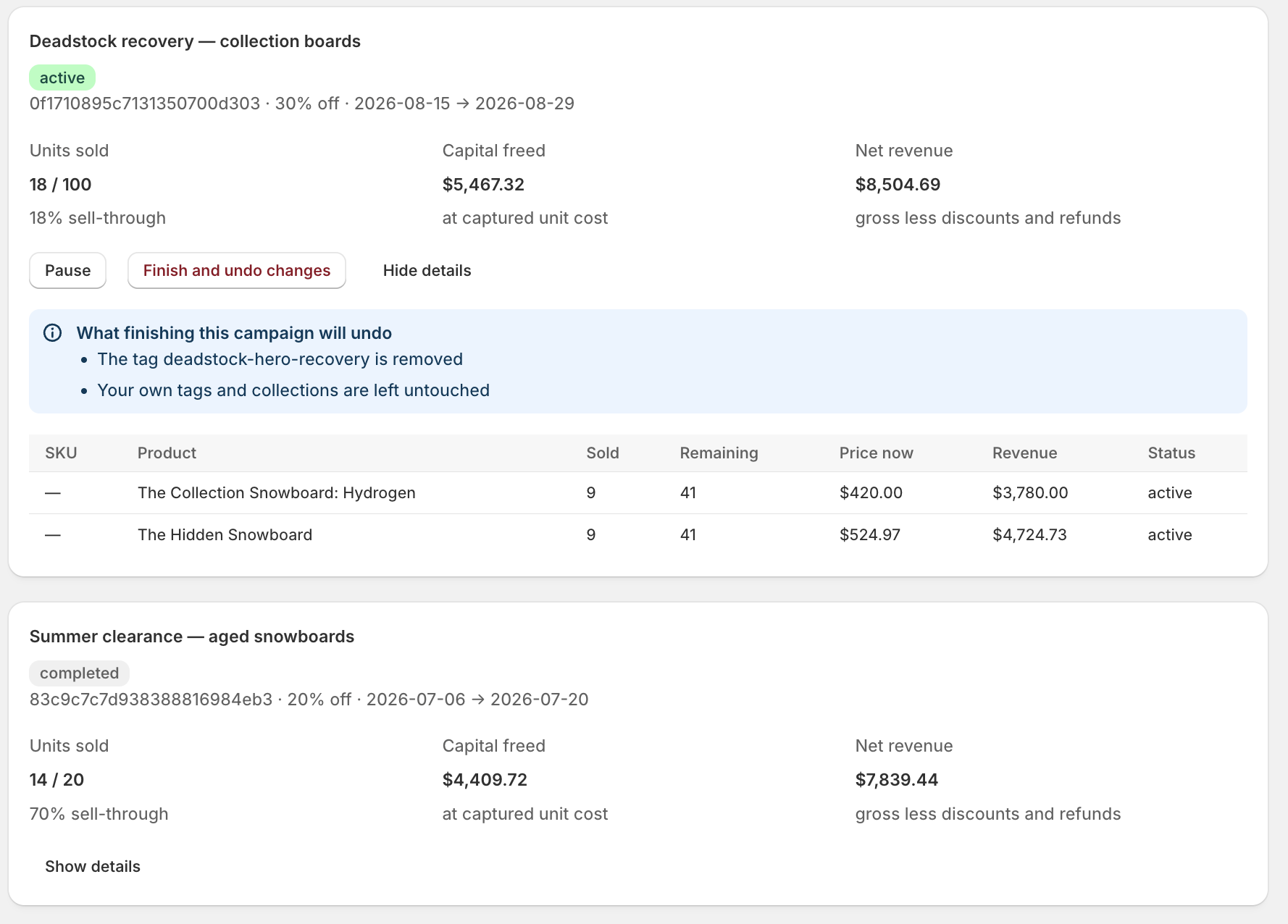
Task: Click campaign ID line 0f1710895c7131350700d303
Action: [x=302, y=104]
